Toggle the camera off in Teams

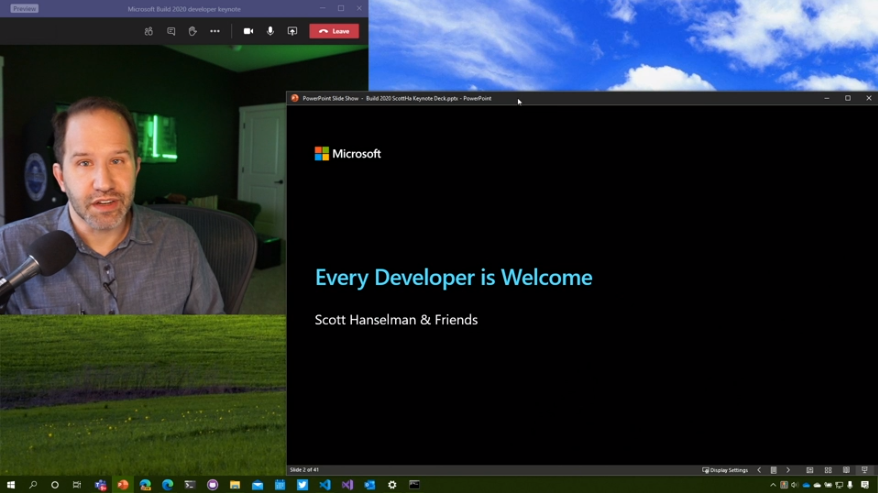[249, 31]
